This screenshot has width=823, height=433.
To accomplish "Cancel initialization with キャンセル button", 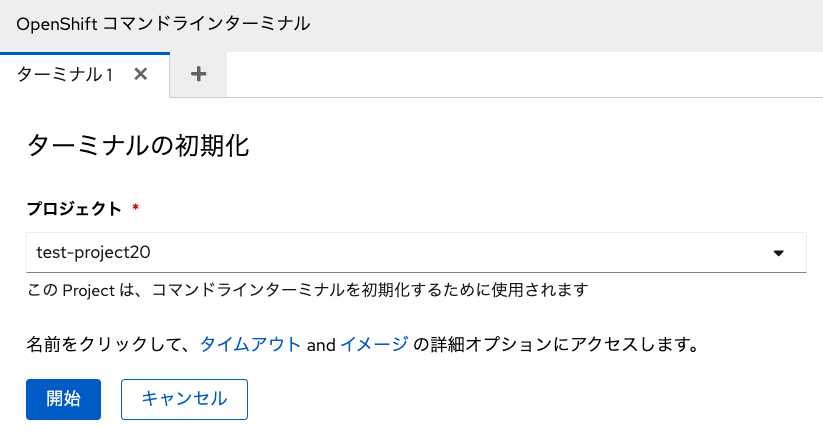I will click(184, 399).
